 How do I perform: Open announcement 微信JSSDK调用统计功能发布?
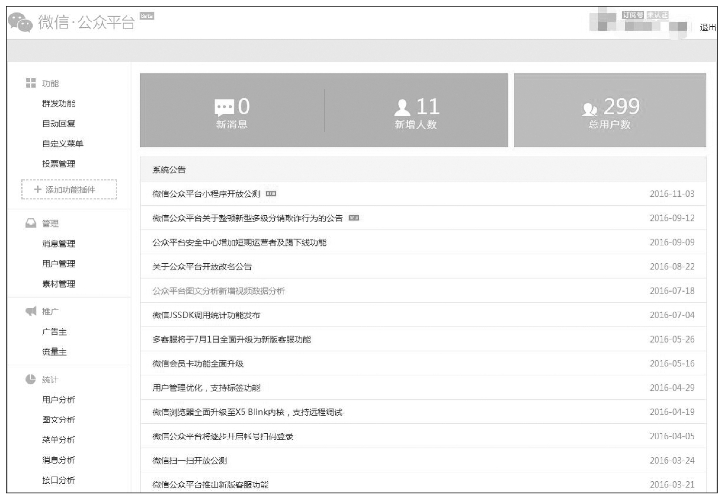206,315
